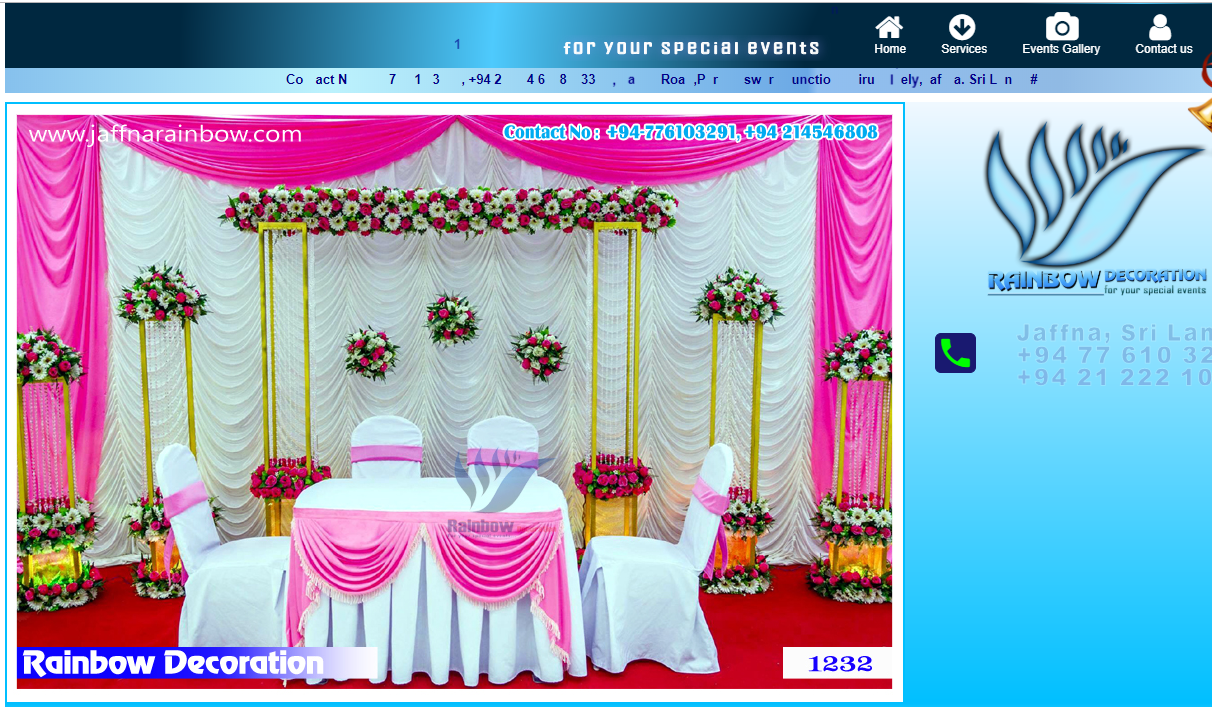Open the Events Gallery camera icon
Viewport: 1212px width, 707px height.
point(1061,27)
